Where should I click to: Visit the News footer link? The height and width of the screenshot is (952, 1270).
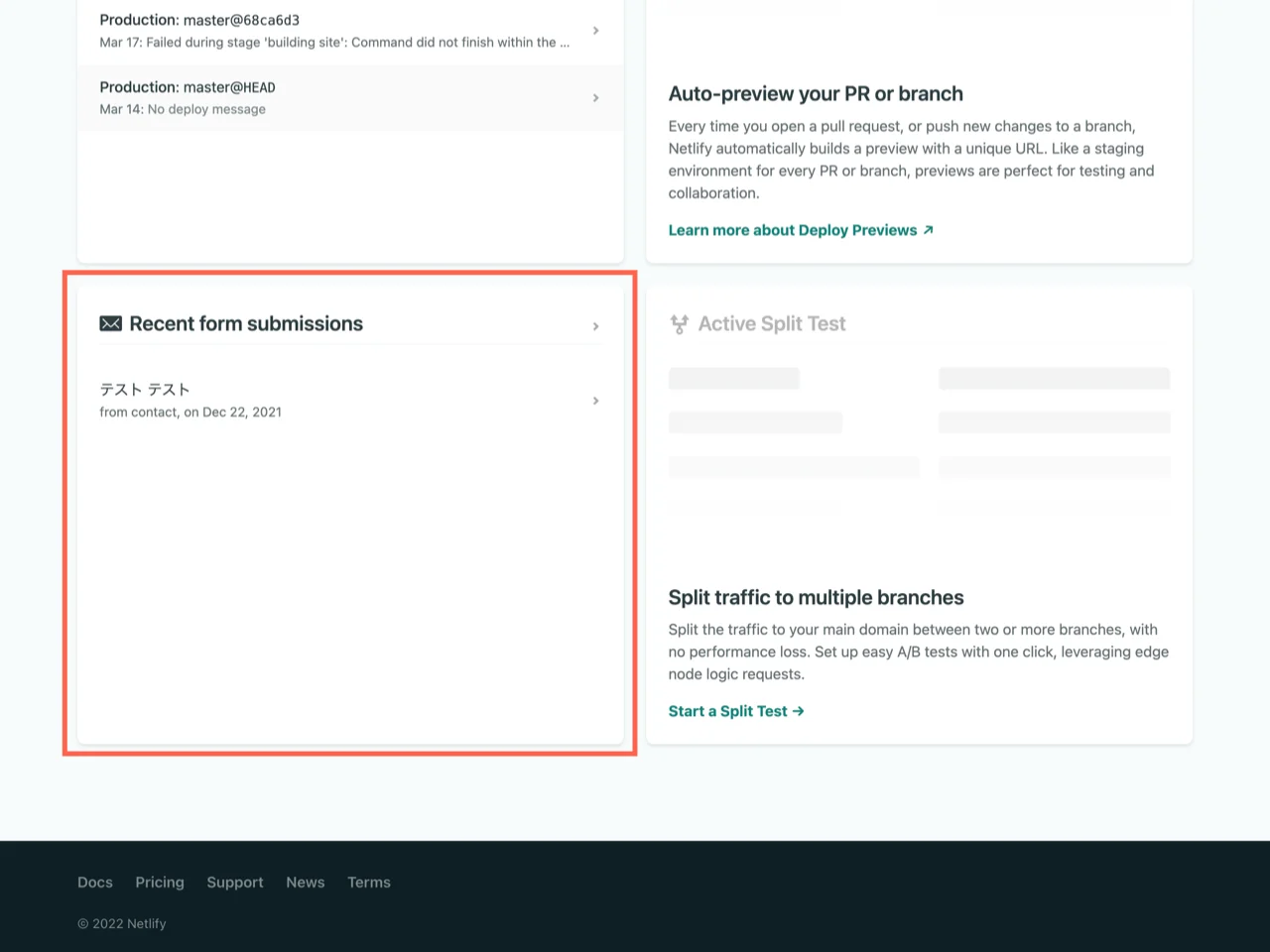[x=305, y=882]
